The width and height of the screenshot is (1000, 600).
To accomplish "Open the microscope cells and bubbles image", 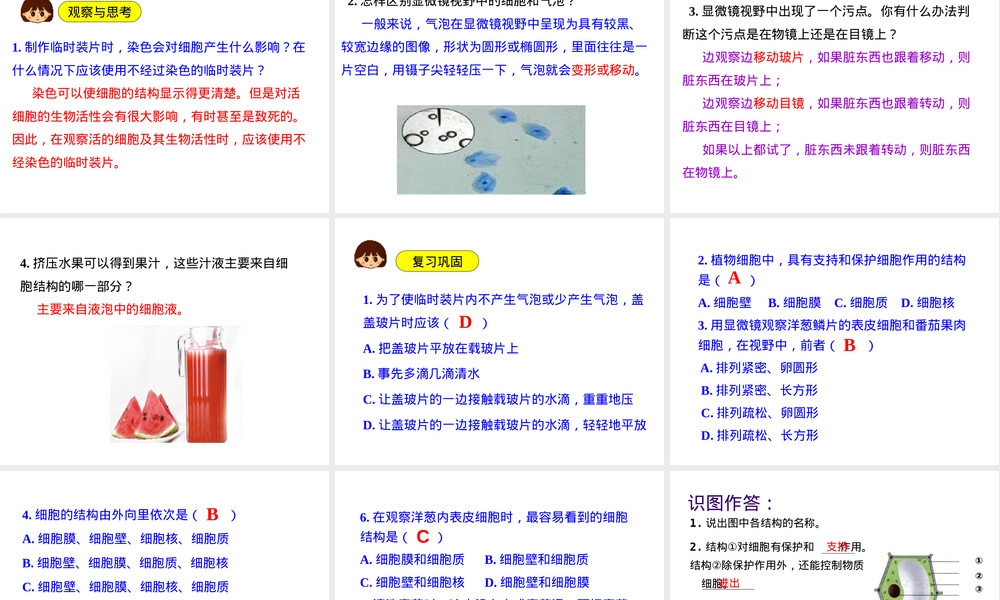I will point(491,150).
